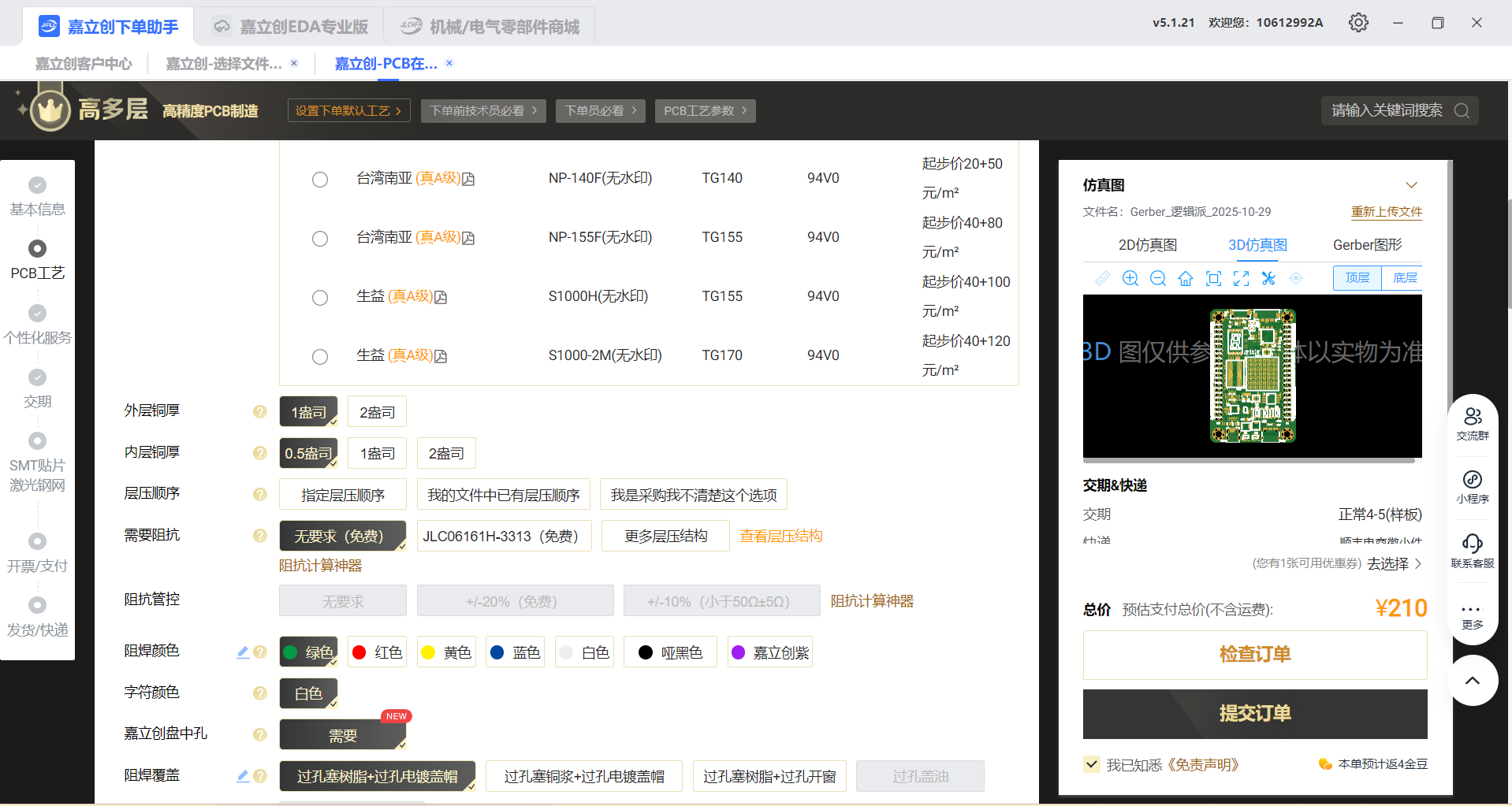The image size is (1512, 806).
Task: Expand PCB工艺参数 menu
Action: [705, 111]
